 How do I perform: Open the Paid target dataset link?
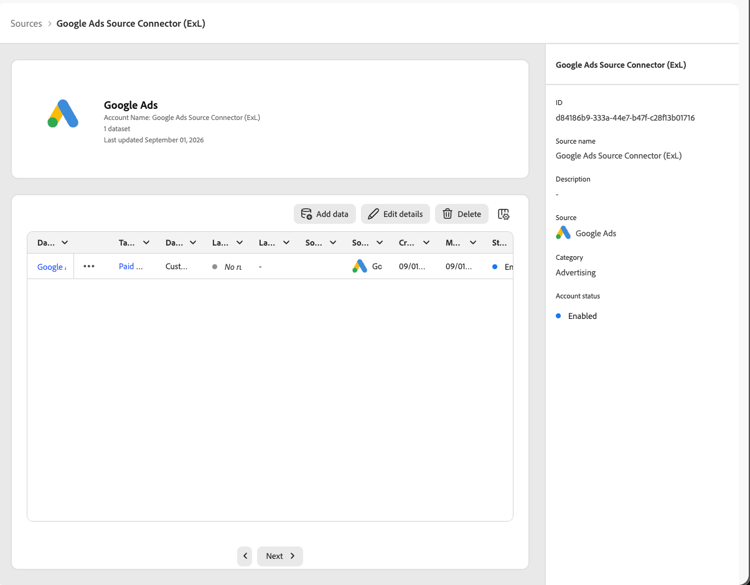tap(131, 266)
